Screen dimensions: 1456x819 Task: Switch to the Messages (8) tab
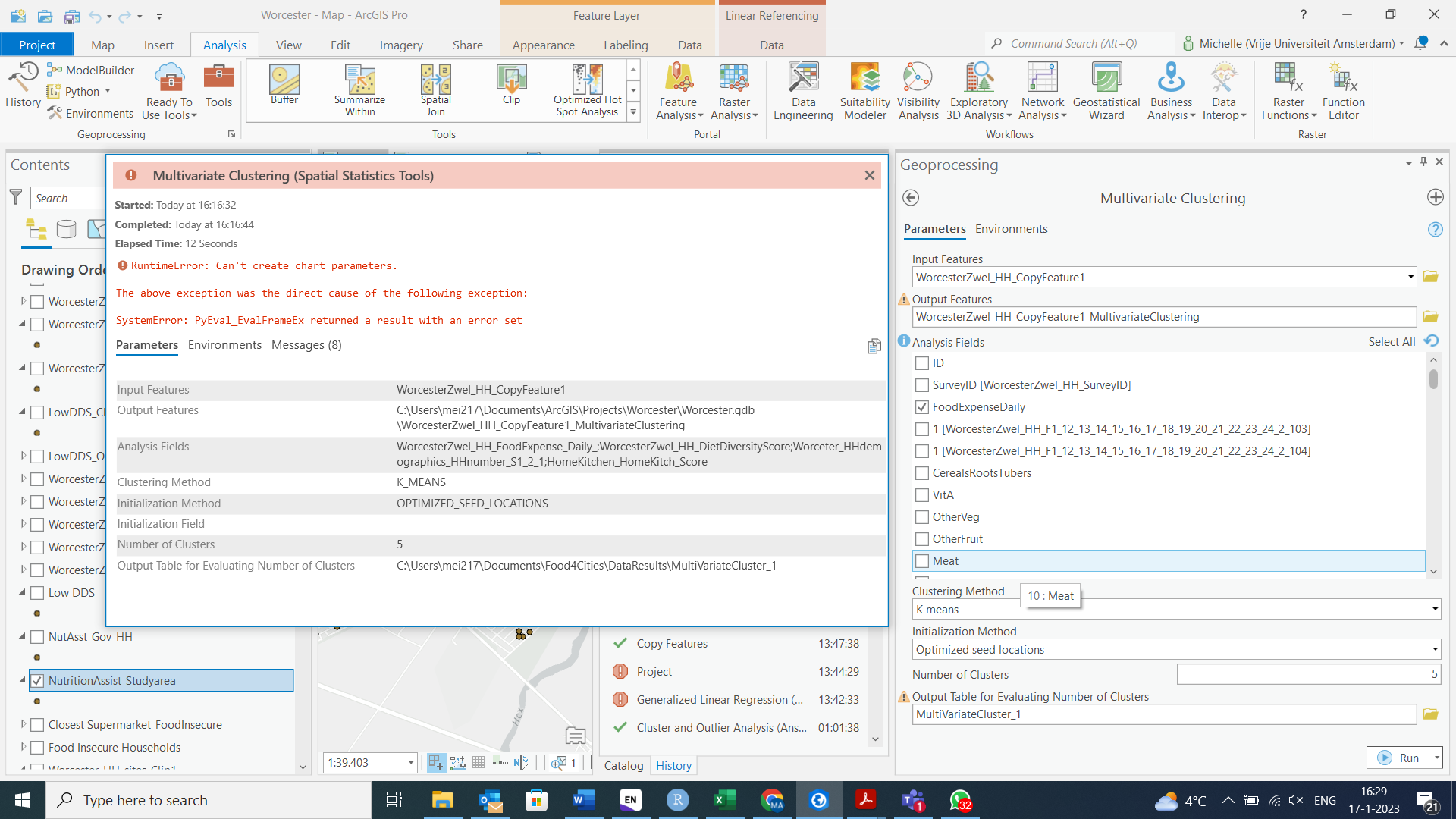[306, 345]
